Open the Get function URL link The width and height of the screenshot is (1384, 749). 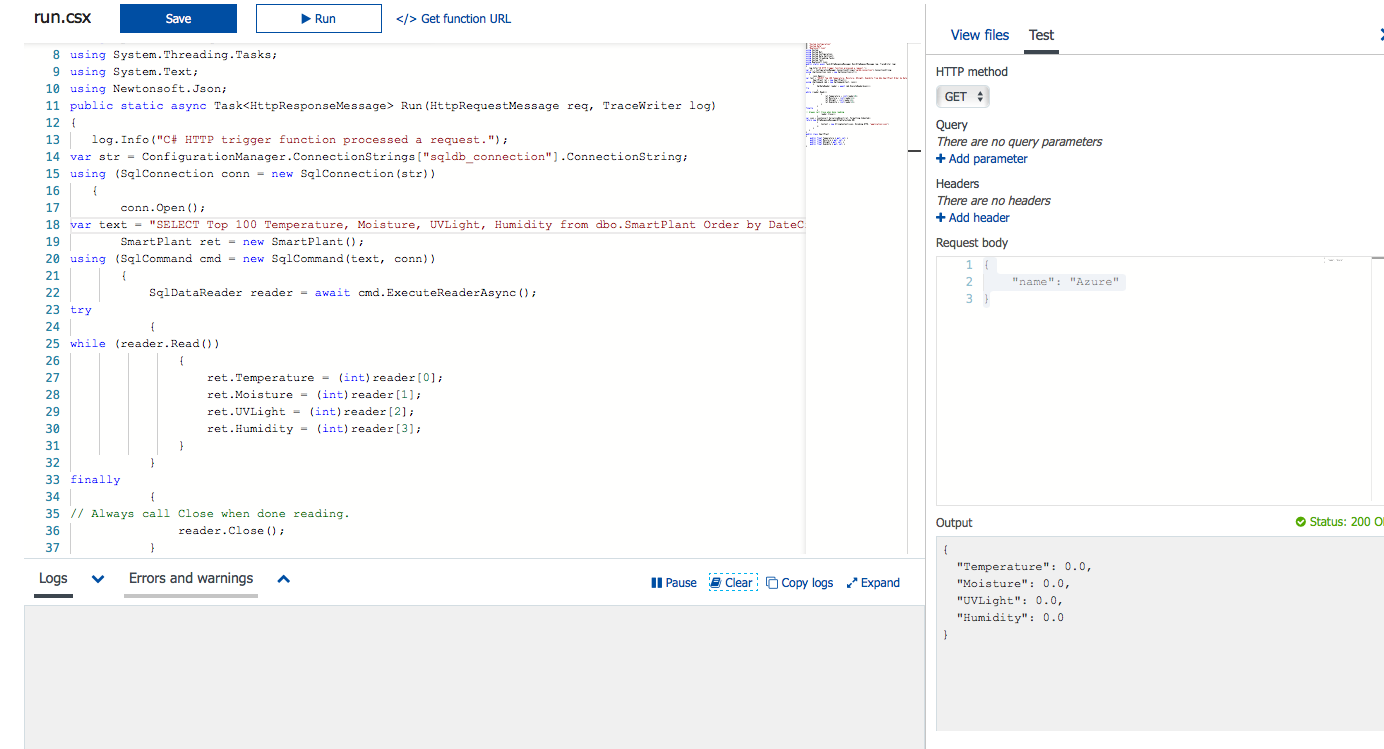click(453, 18)
